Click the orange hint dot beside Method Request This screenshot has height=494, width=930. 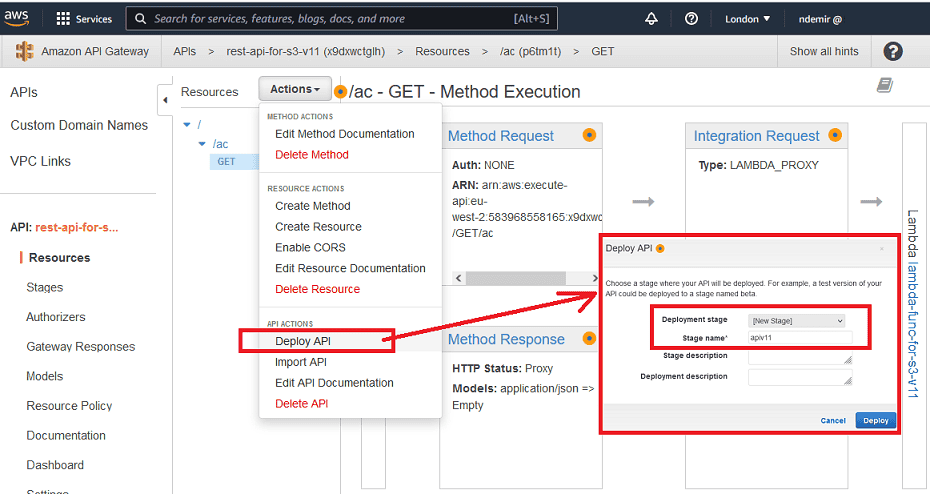click(x=589, y=136)
